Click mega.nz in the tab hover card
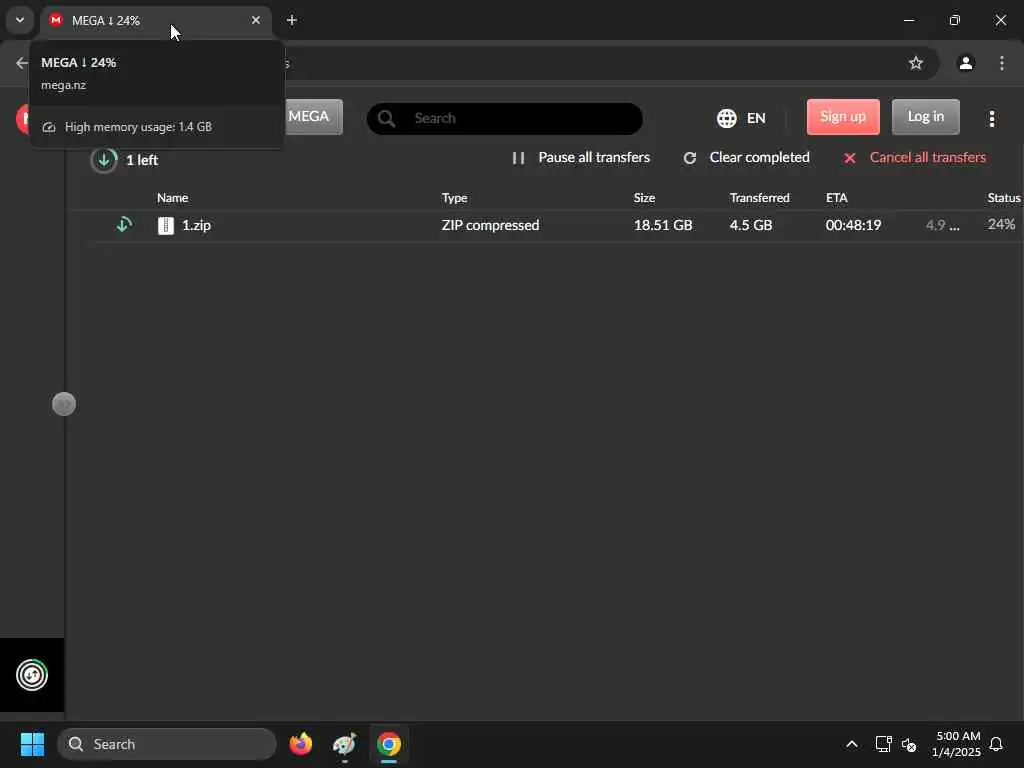This screenshot has width=1024, height=768. 63,85
